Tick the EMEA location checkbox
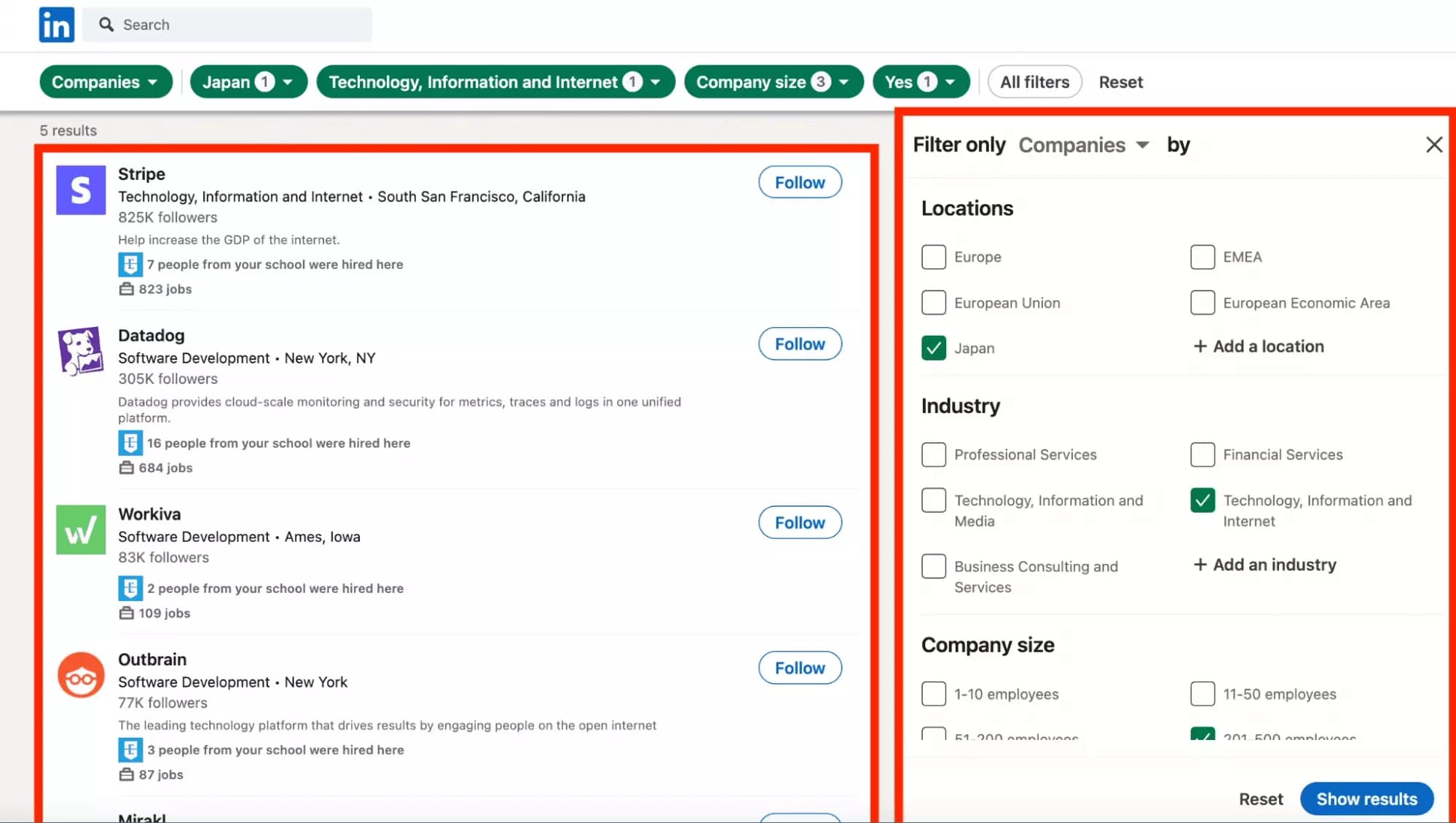The width and height of the screenshot is (1456, 823). [1202, 257]
